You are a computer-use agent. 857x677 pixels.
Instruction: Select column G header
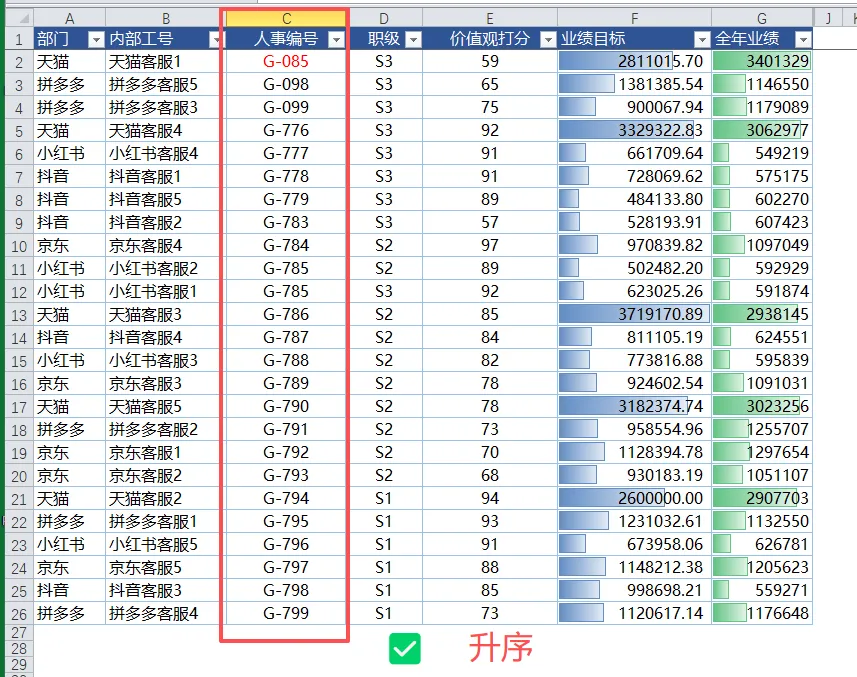click(x=762, y=19)
